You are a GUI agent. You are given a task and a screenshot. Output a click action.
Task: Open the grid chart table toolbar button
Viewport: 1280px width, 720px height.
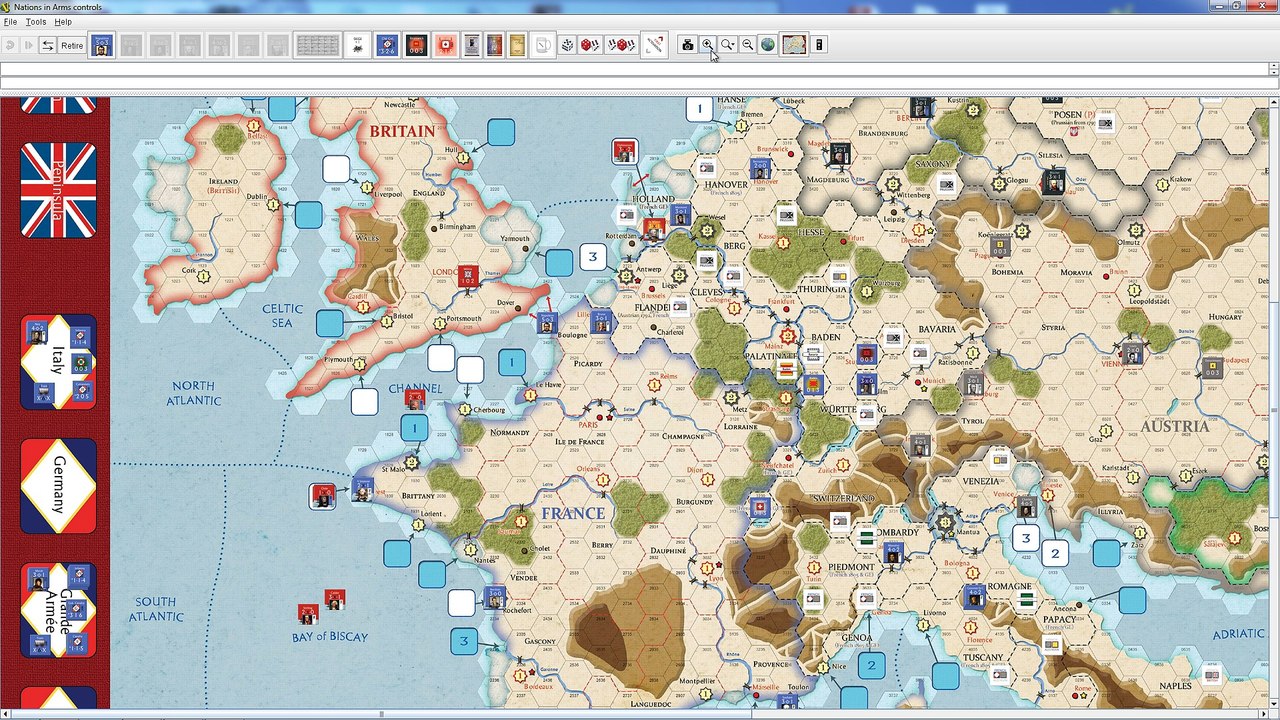(317, 45)
